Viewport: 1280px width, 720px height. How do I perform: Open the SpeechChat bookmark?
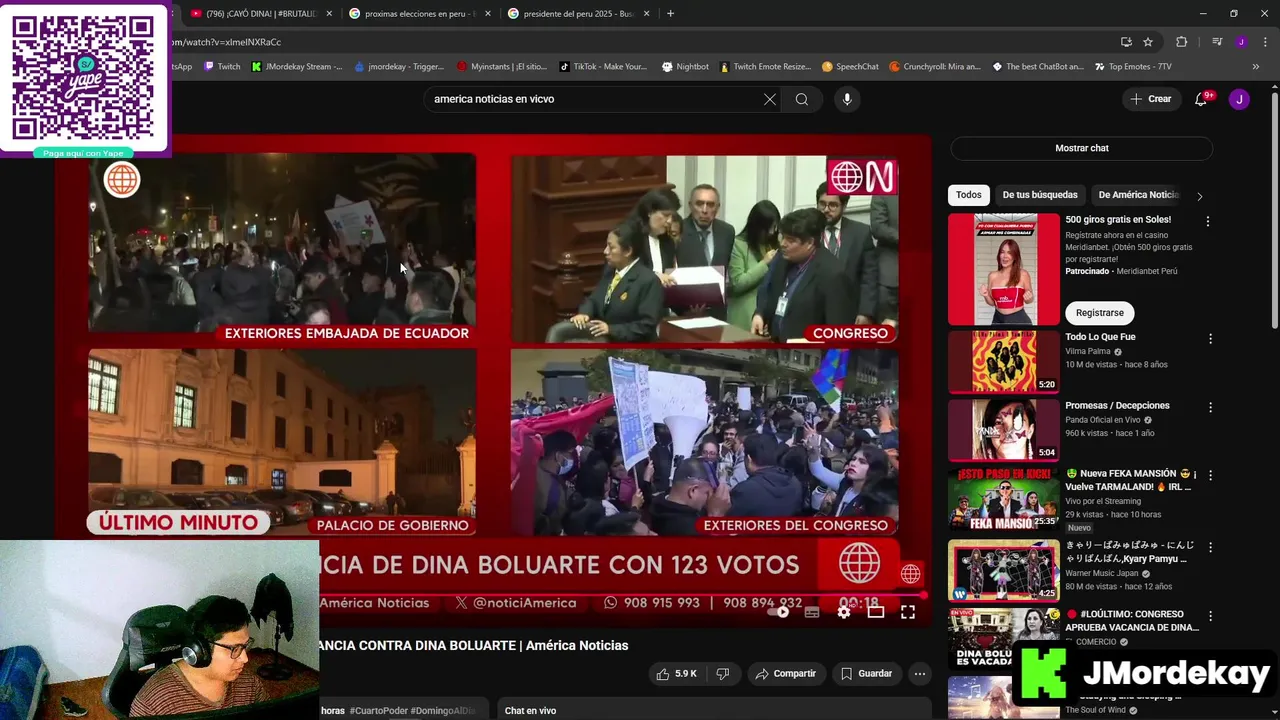point(850,67)
